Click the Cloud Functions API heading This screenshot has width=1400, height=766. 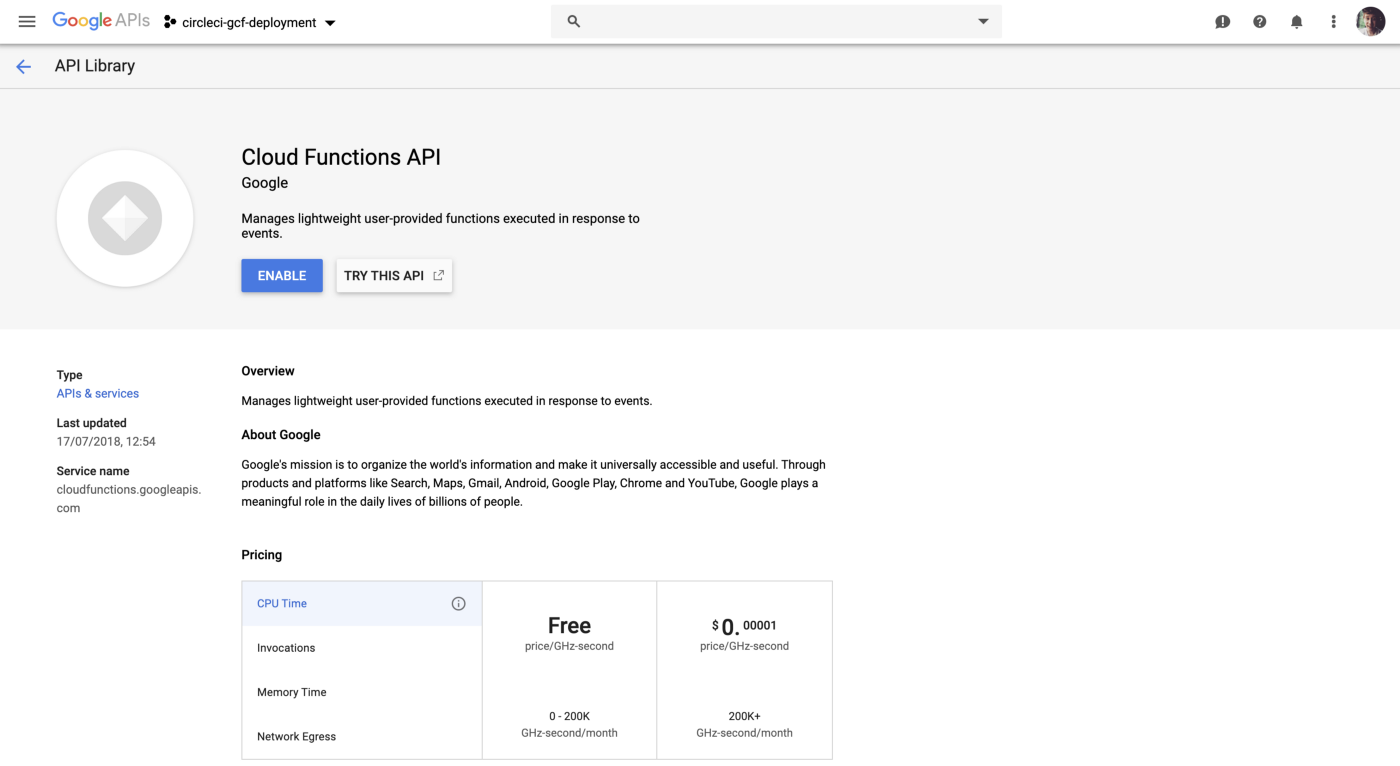coord(341,157)
